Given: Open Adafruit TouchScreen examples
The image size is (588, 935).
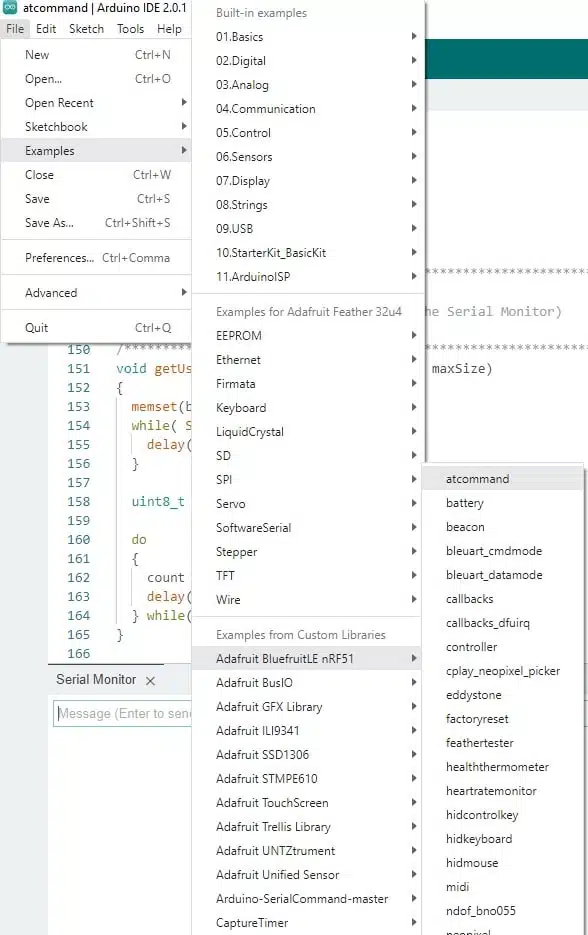Looking at the screenshot, I should pos(308,803).
